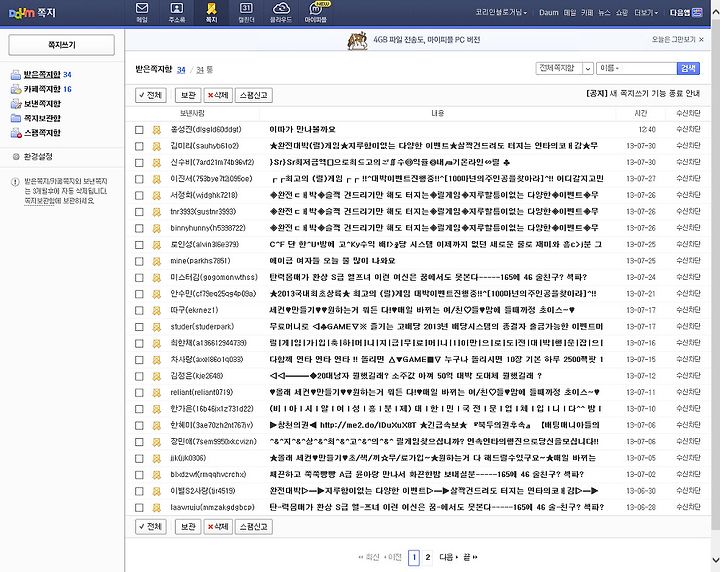Viewport: 720px width, 572px height.
Task: Click the scrollbar down arrow at right edge
Action: [x=715, y=560]
